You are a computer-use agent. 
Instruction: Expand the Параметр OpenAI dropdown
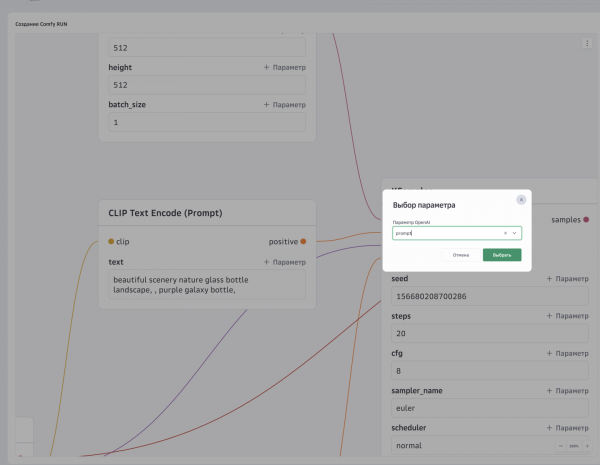pyautogui.click(x=514, y=233)
